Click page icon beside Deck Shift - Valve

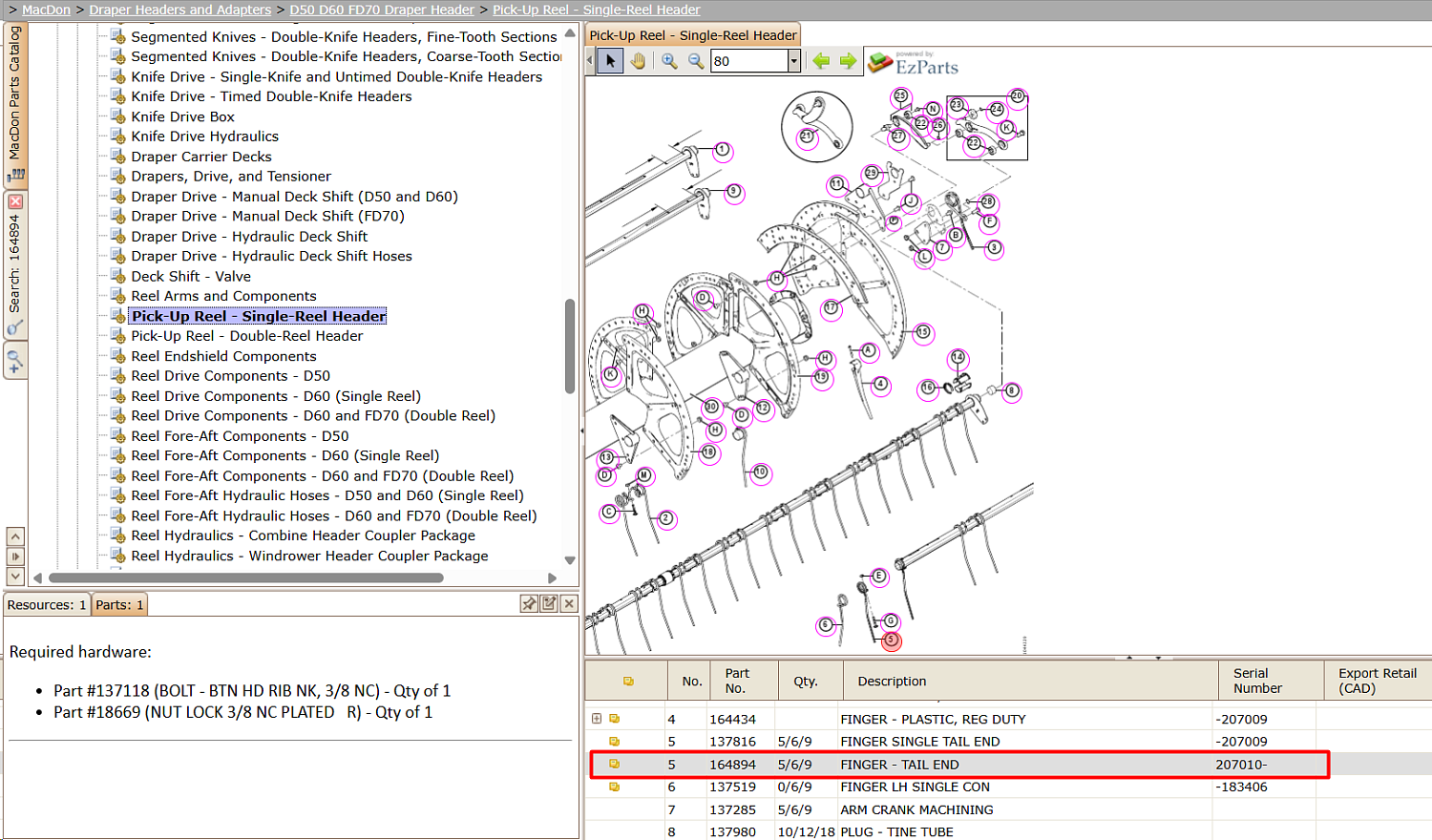(117, 277)
